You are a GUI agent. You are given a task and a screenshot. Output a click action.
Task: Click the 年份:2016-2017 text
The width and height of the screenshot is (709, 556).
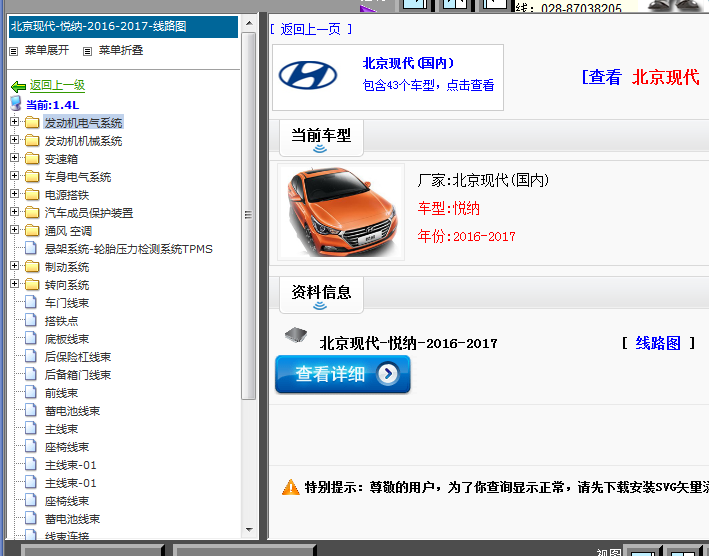pyautogui.click(x=466, y=236)
